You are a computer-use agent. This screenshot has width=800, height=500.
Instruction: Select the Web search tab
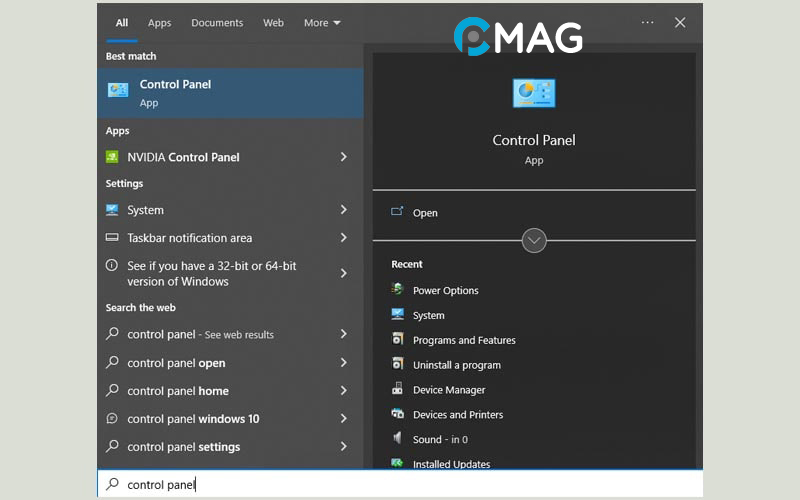pyautogui.click(x=273, y=23)
